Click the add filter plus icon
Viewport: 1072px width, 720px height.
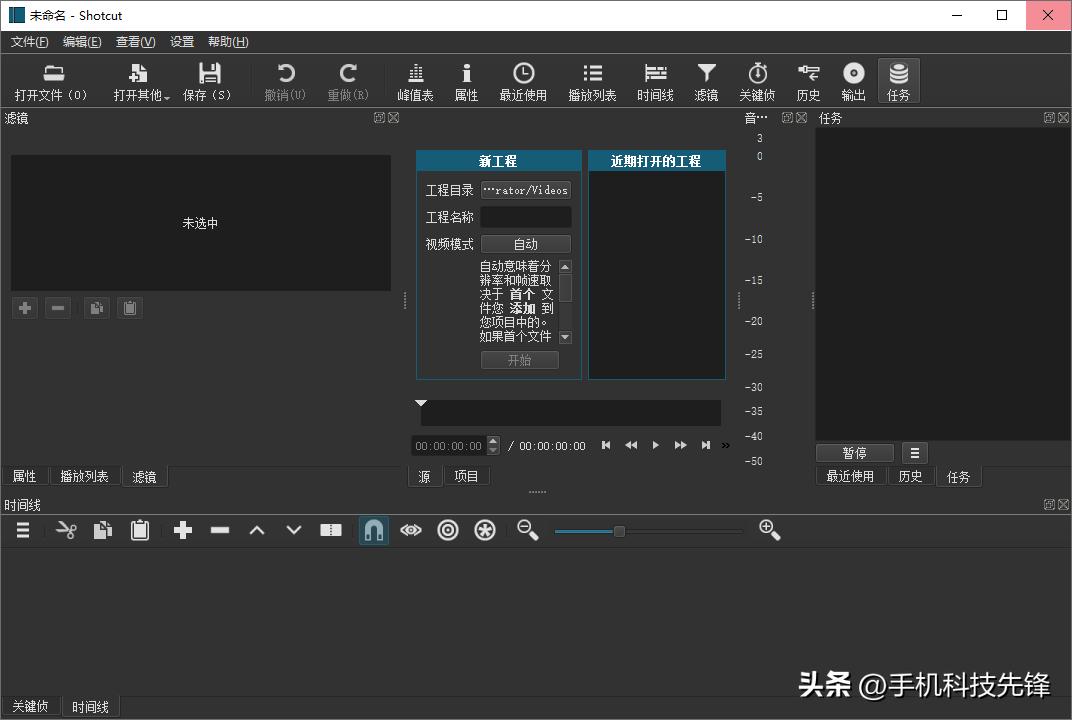pyautogui.click(x=24, y=307)
